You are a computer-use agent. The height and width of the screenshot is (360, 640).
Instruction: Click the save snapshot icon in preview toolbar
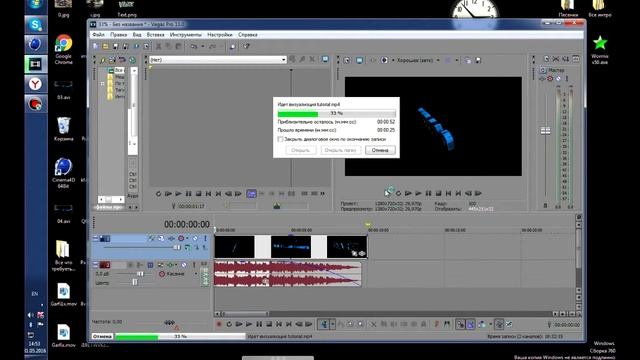[478, 60]
